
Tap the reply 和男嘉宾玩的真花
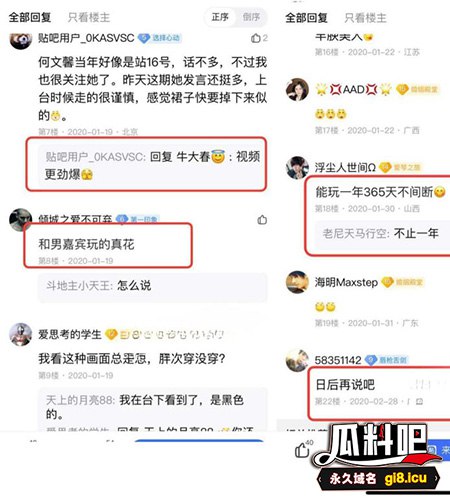[x=87, y=244]
